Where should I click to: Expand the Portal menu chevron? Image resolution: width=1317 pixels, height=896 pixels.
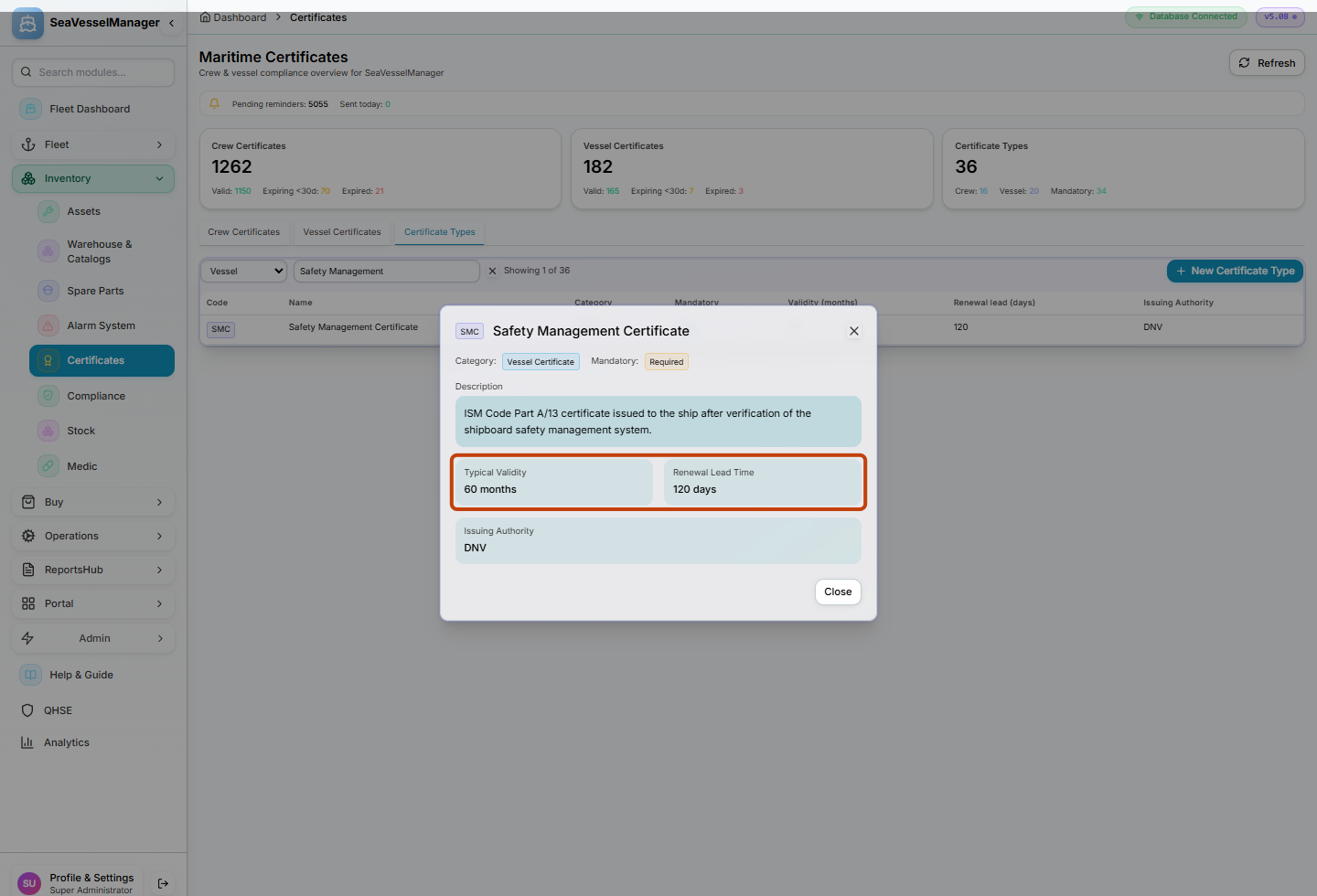click(x=159, y=603)
